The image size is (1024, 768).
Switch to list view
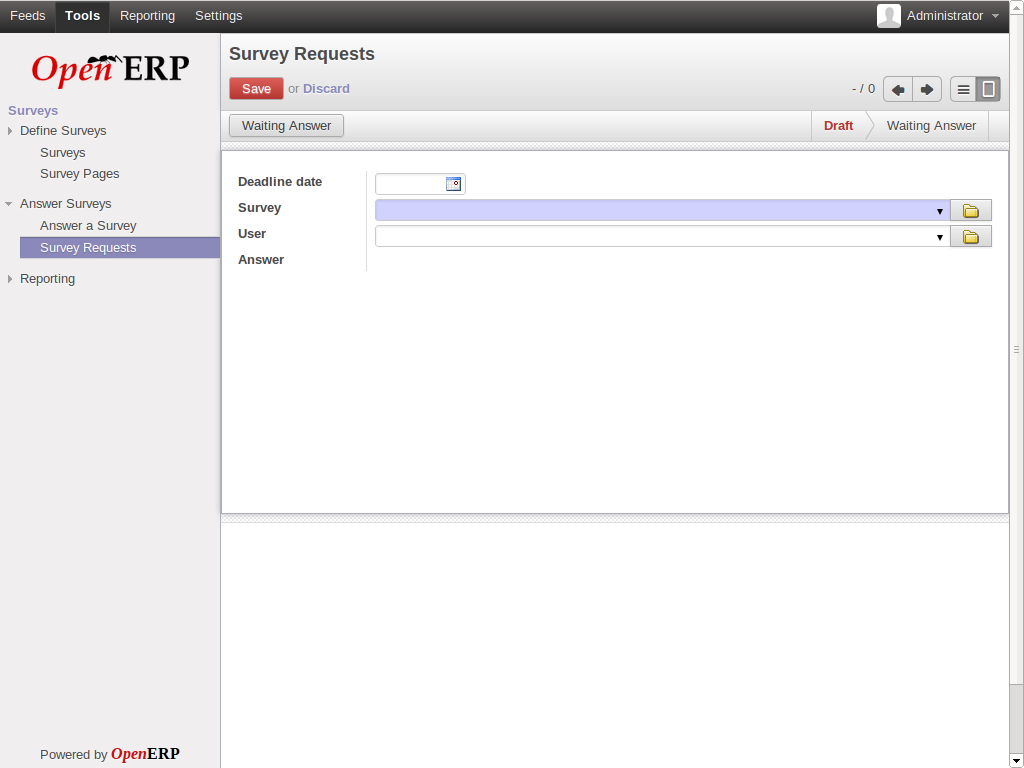pyautogui.click(x=963, y=89)
